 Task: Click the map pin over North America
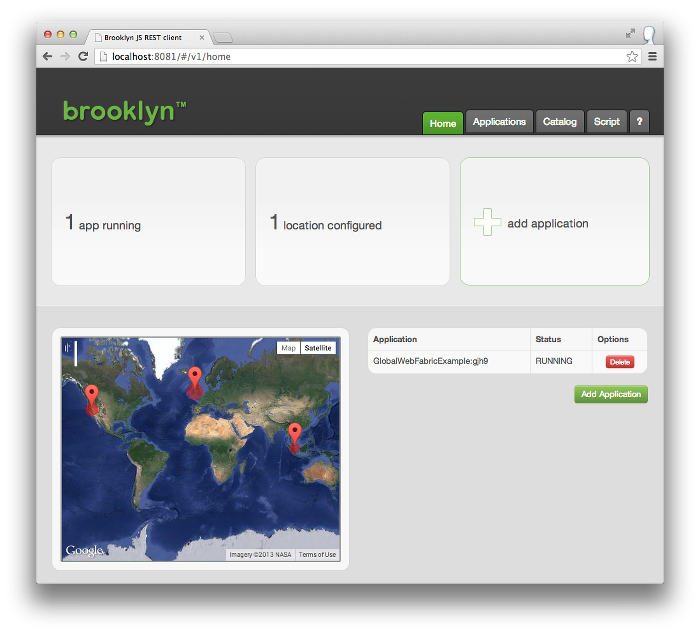tap(92, 397)
